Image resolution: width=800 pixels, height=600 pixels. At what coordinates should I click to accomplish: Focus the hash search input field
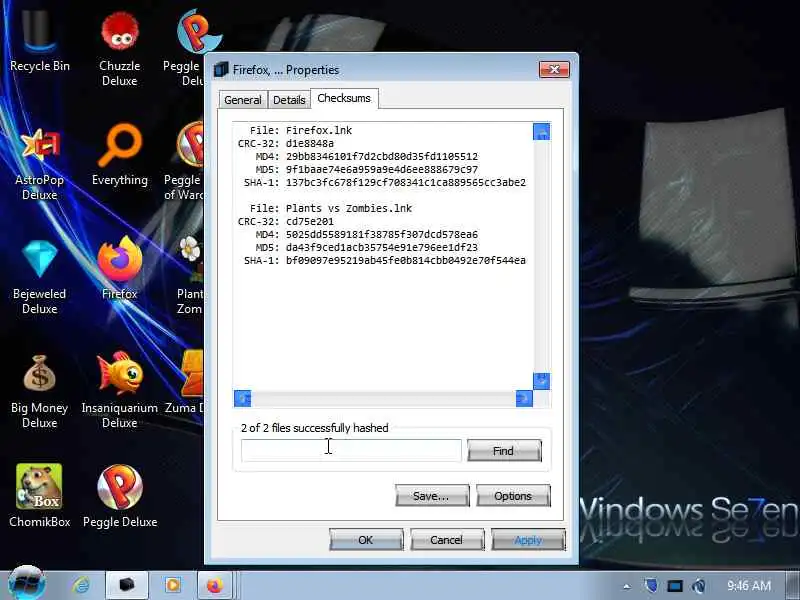coord(351,451)
